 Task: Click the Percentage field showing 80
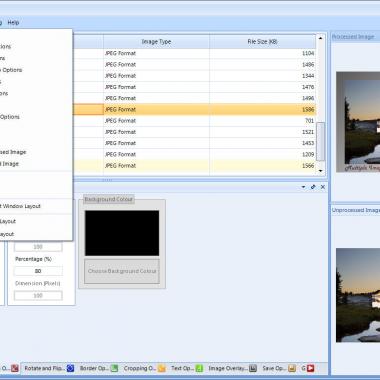point(38,271)
